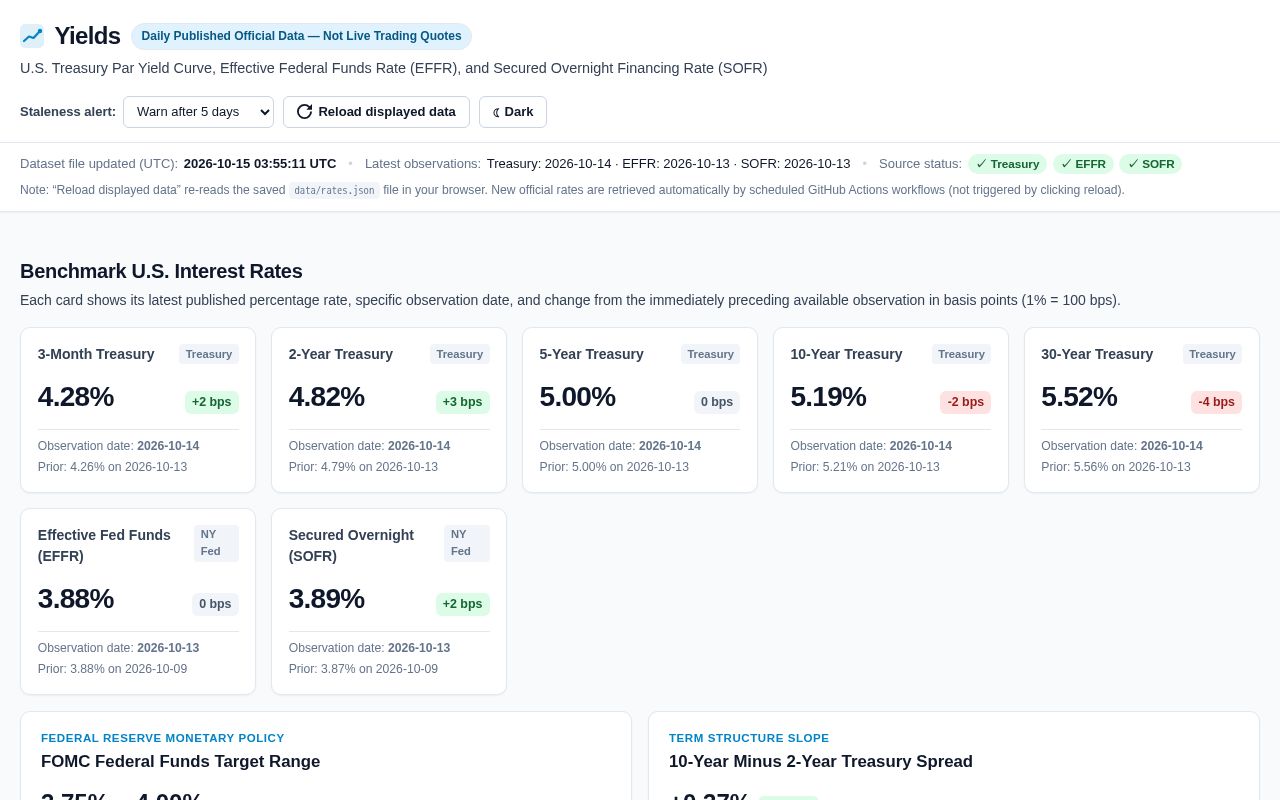Select the Effective Fed Funds (EFFR) title
The image size is (1280, 800).
(x=104, y=545)
